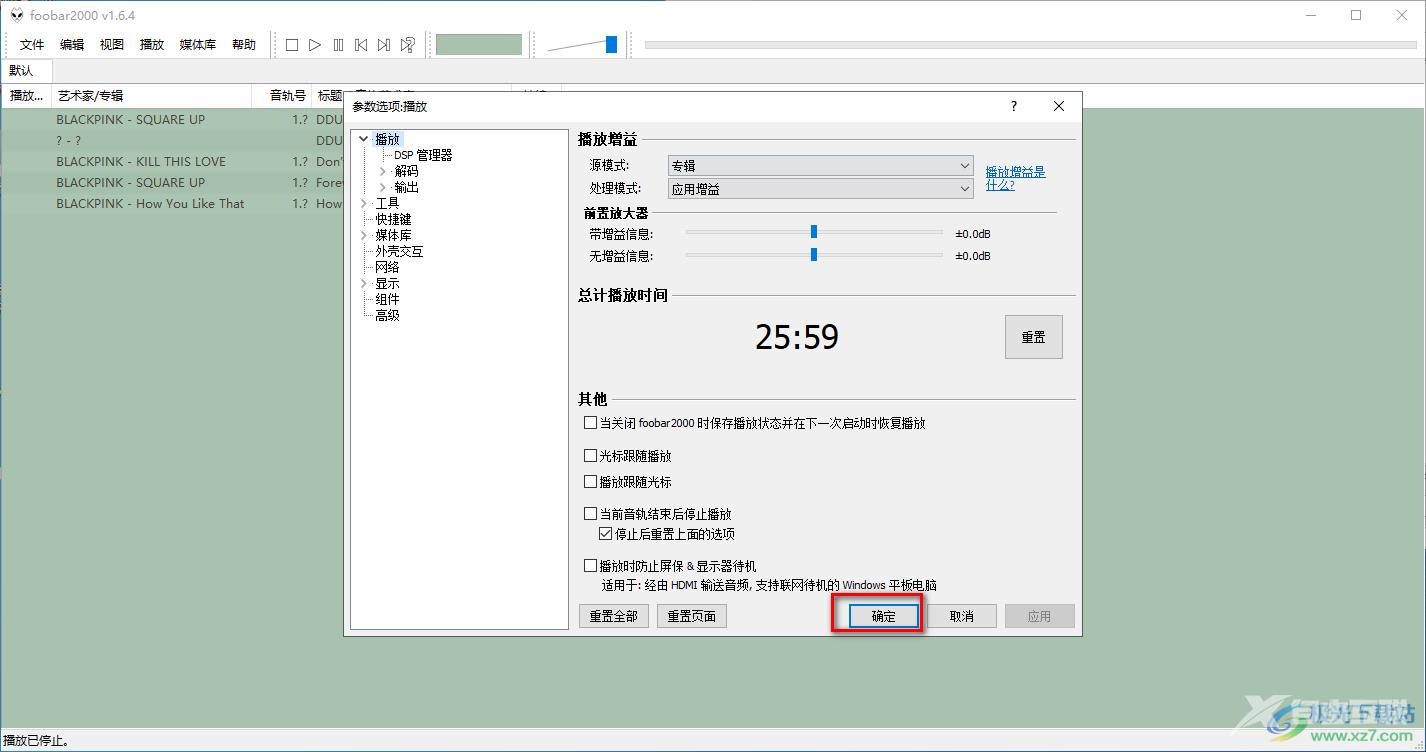Close the preferences dialog with X
The width and height of the screenshot is (1426, 752).
[1059, 106]
